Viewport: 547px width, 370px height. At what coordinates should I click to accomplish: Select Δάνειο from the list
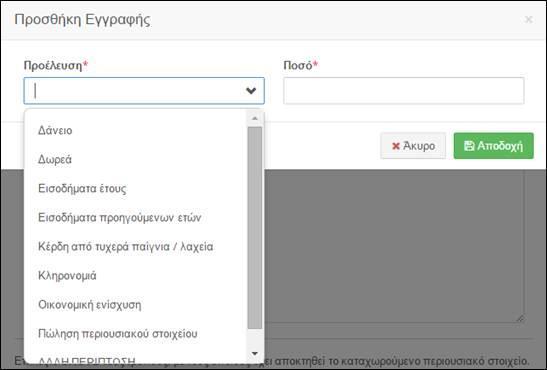click(55, 130)
